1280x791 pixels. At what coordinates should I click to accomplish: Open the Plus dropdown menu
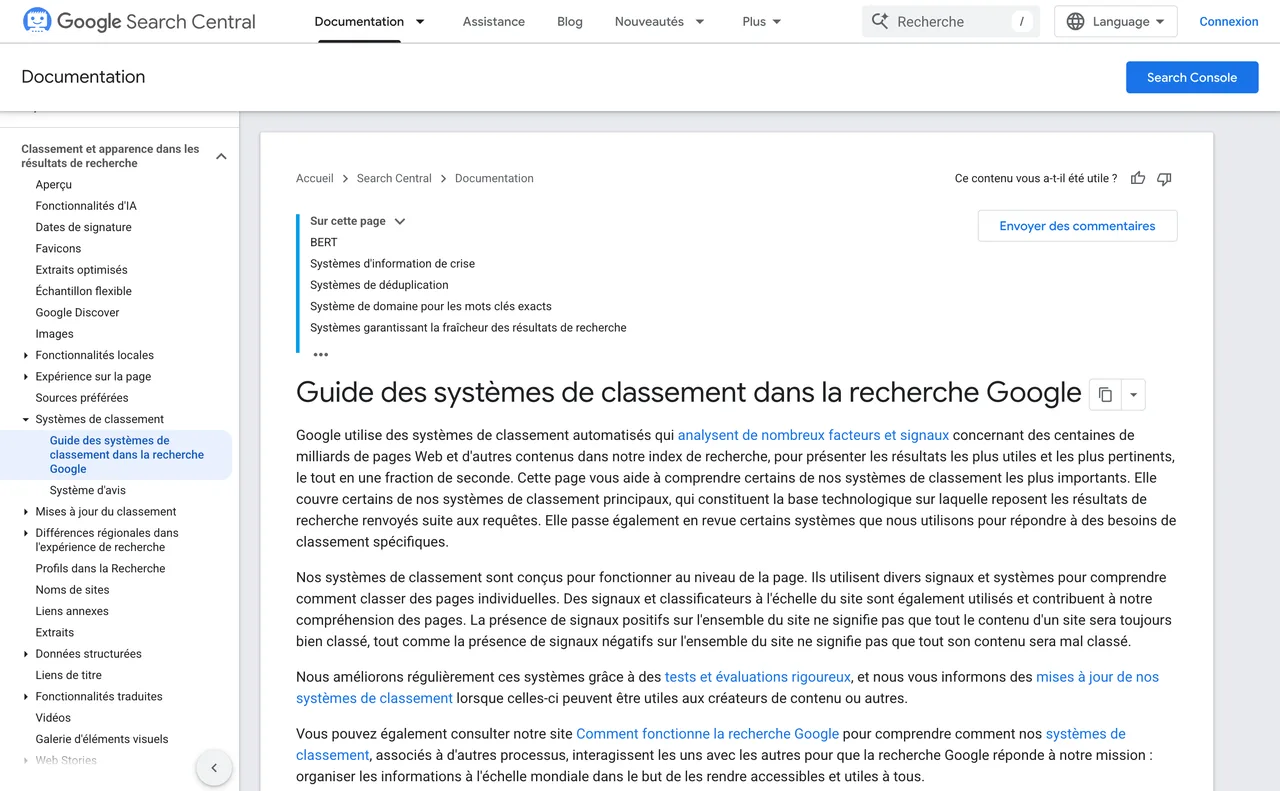[x=762, y=21]
